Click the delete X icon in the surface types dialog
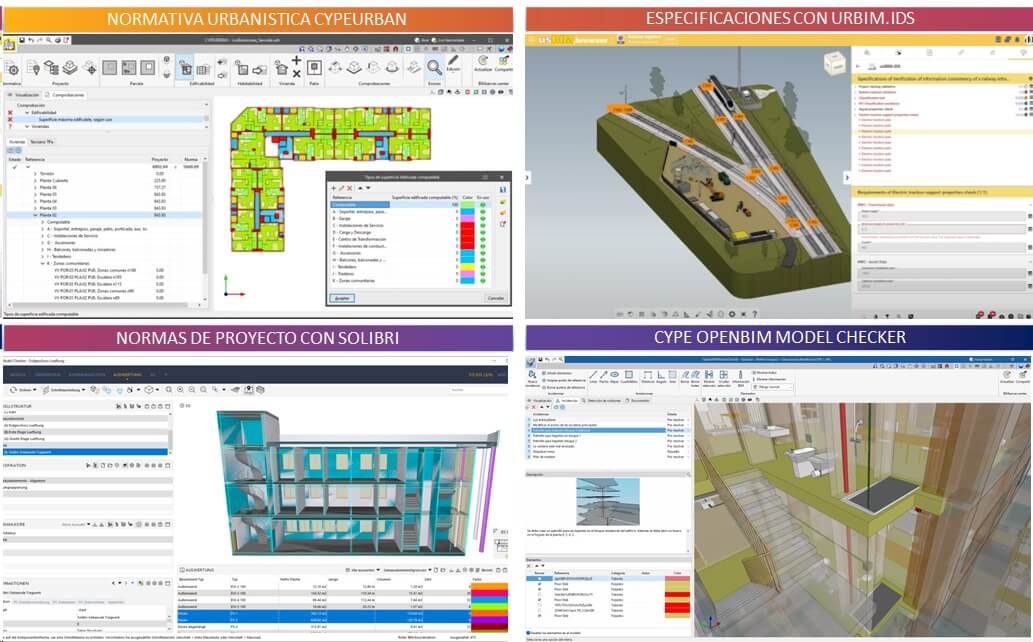The width and height of the screenshot is (1033, 642). coord(350,188)
